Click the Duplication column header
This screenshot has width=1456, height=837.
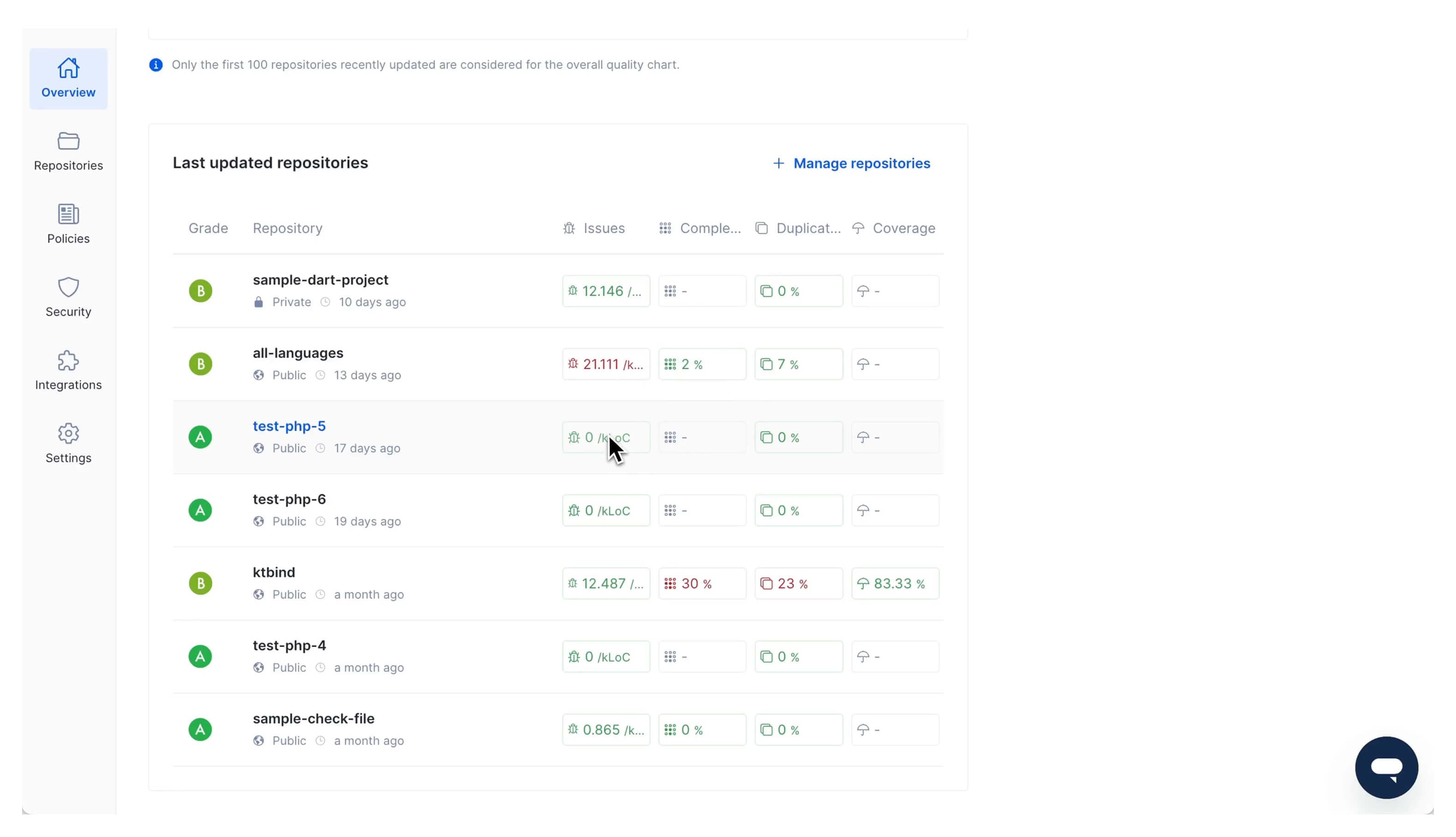click(x=798, y=228)
